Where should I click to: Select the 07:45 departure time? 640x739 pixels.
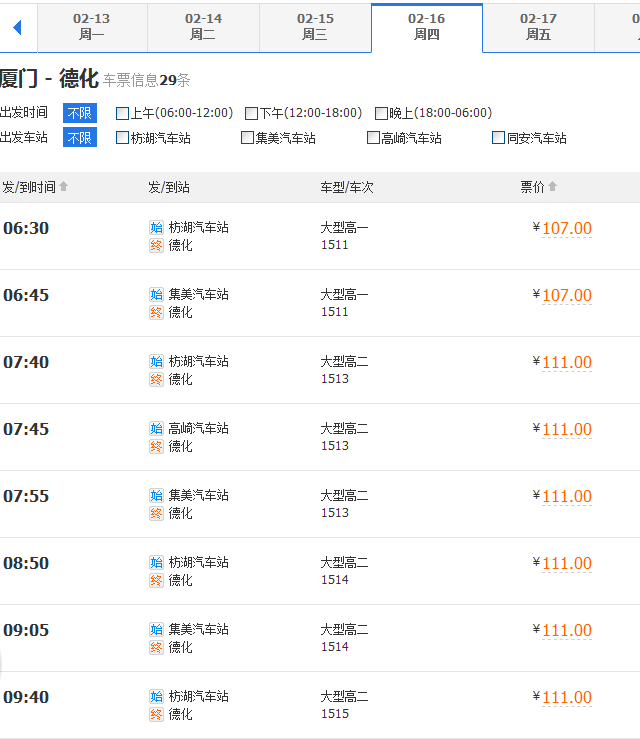tap(26, 429)
